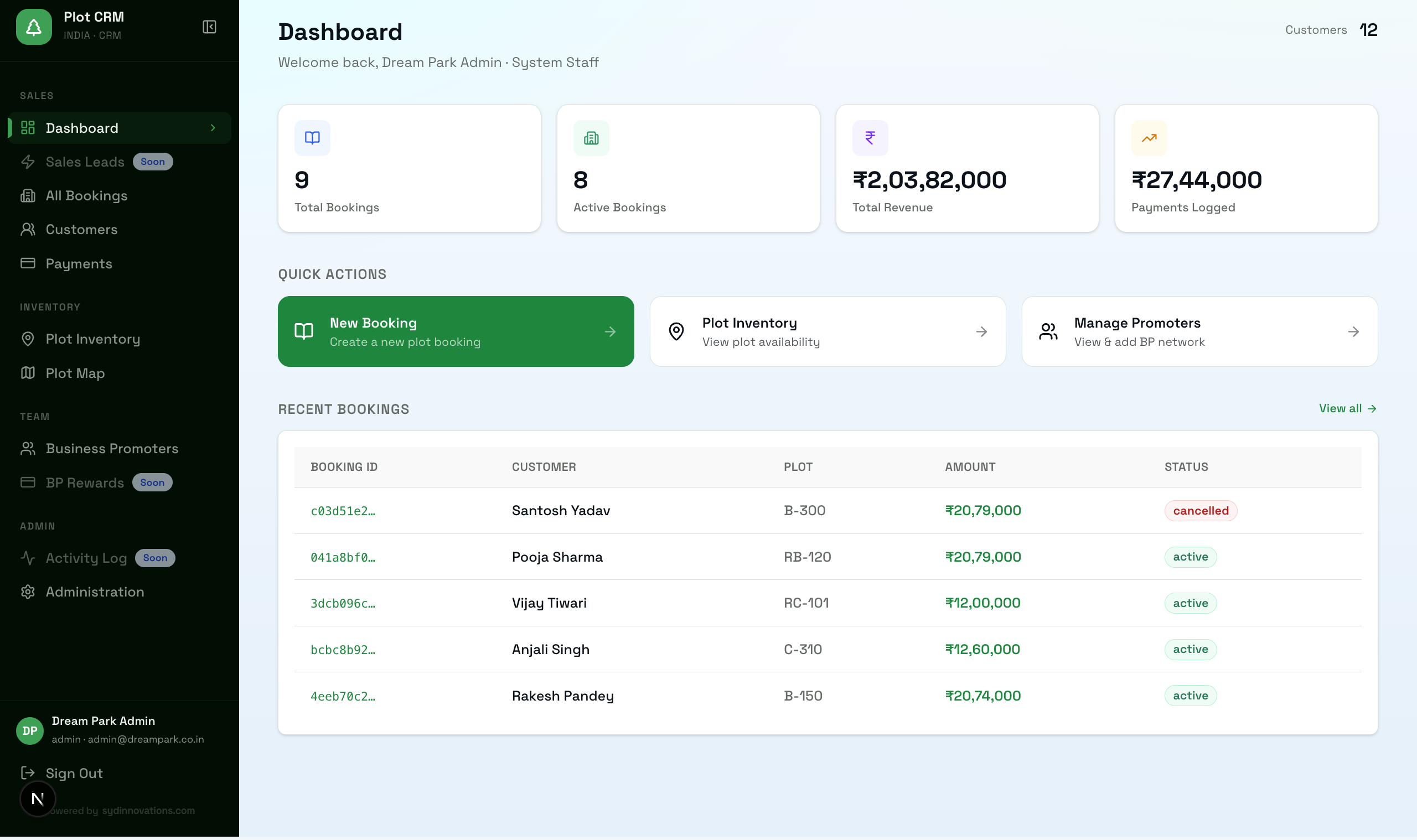The image size is (1417, 840).
Task: Open the Administration sidebar item
Action: [120, 593]
